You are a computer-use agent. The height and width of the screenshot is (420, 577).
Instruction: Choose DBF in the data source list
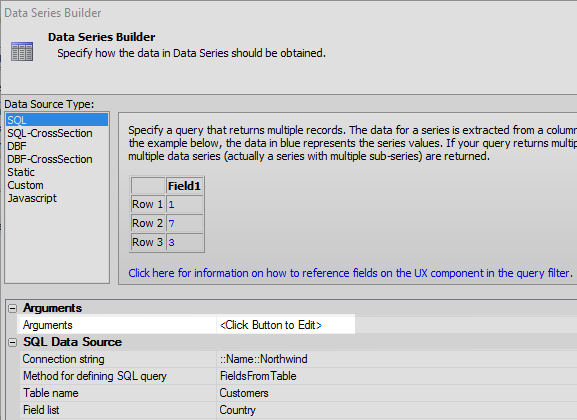tap(17, 146)
